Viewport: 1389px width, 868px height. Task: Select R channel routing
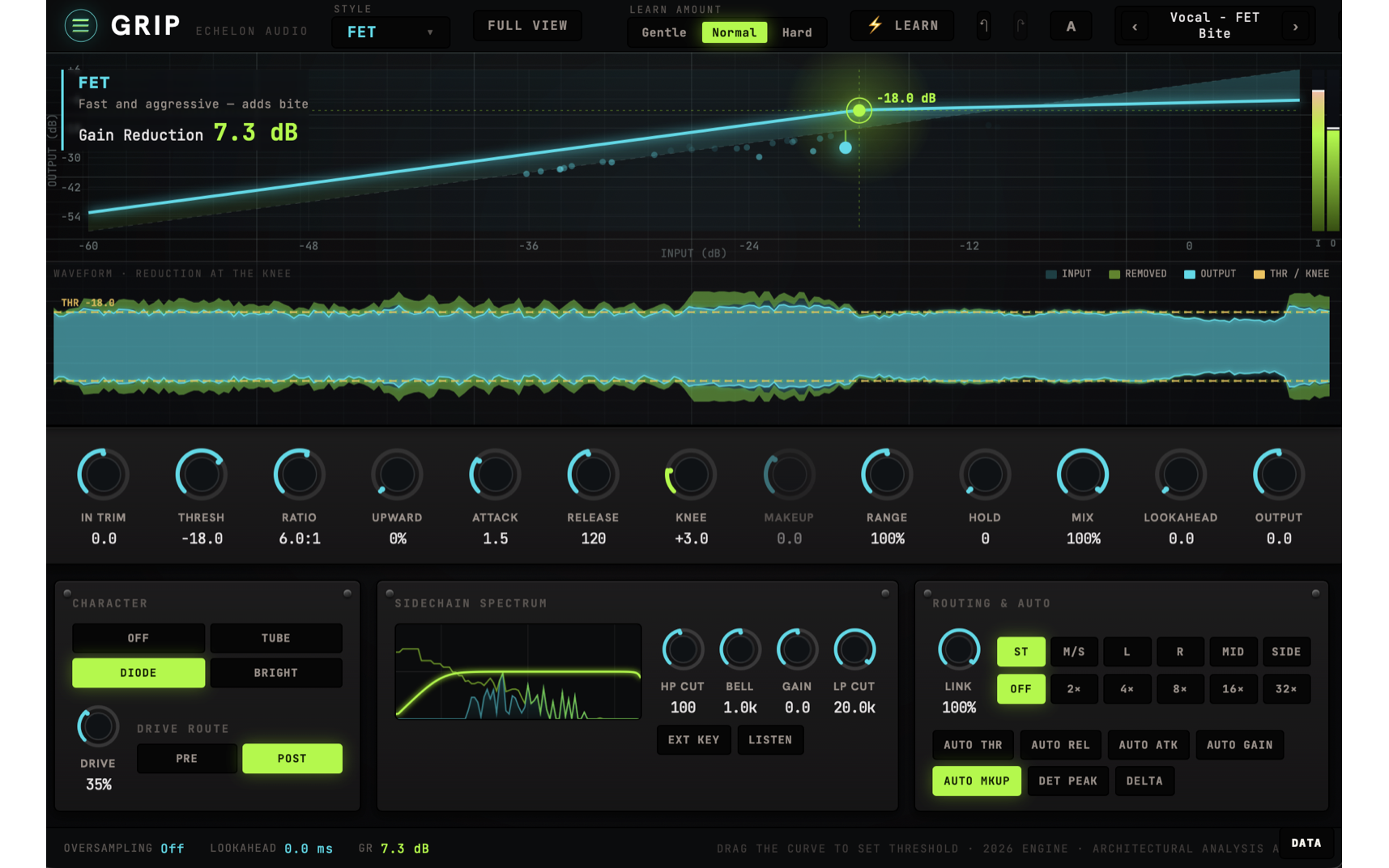click(1180, 652)
